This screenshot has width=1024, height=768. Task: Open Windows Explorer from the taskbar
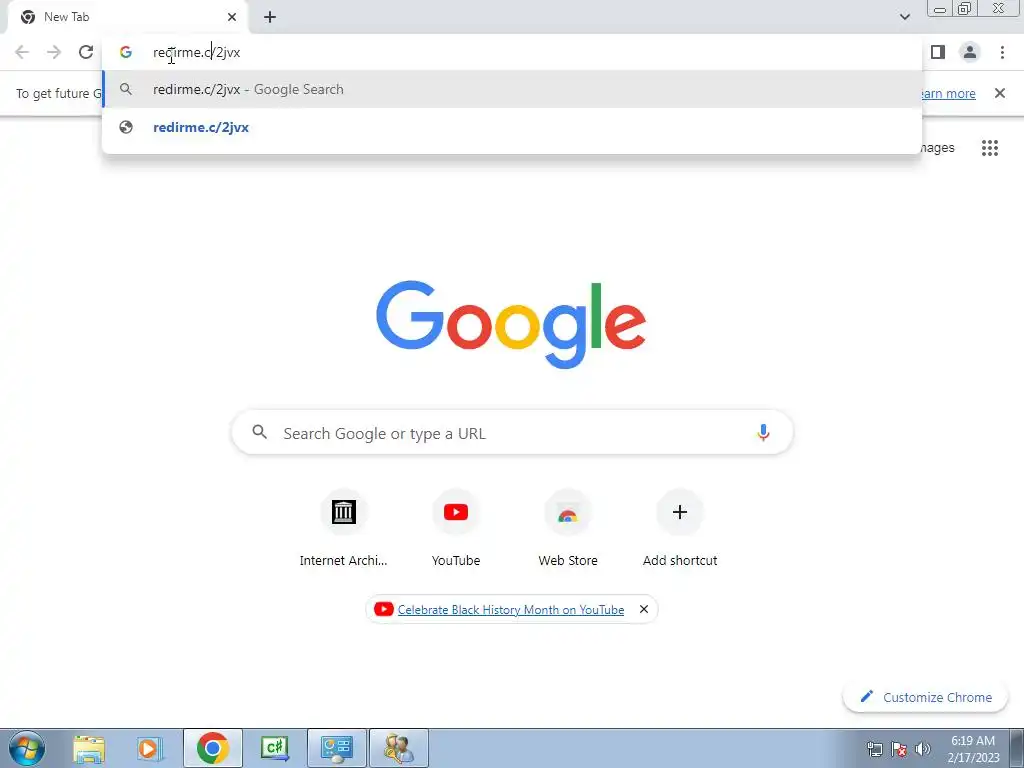click(89, 749)
